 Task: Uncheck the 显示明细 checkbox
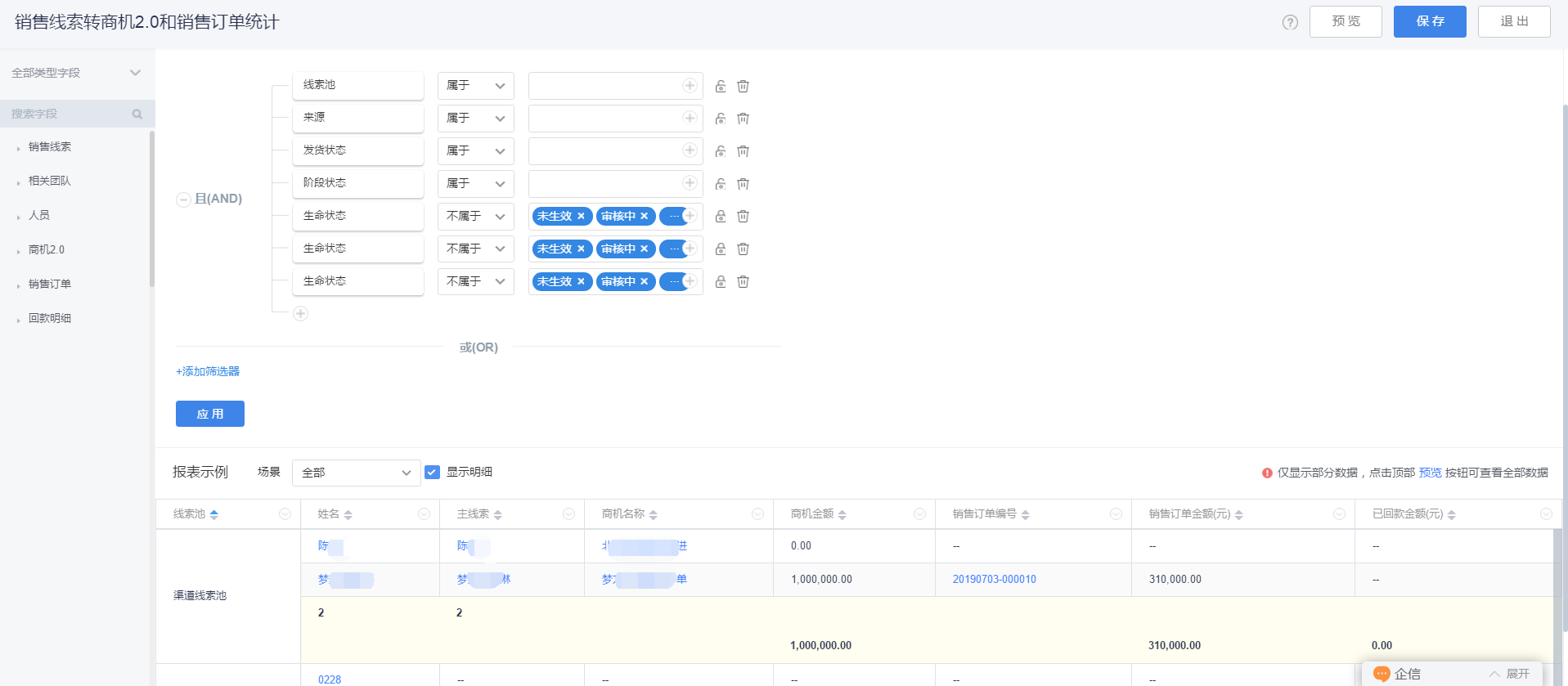[433, 472]
